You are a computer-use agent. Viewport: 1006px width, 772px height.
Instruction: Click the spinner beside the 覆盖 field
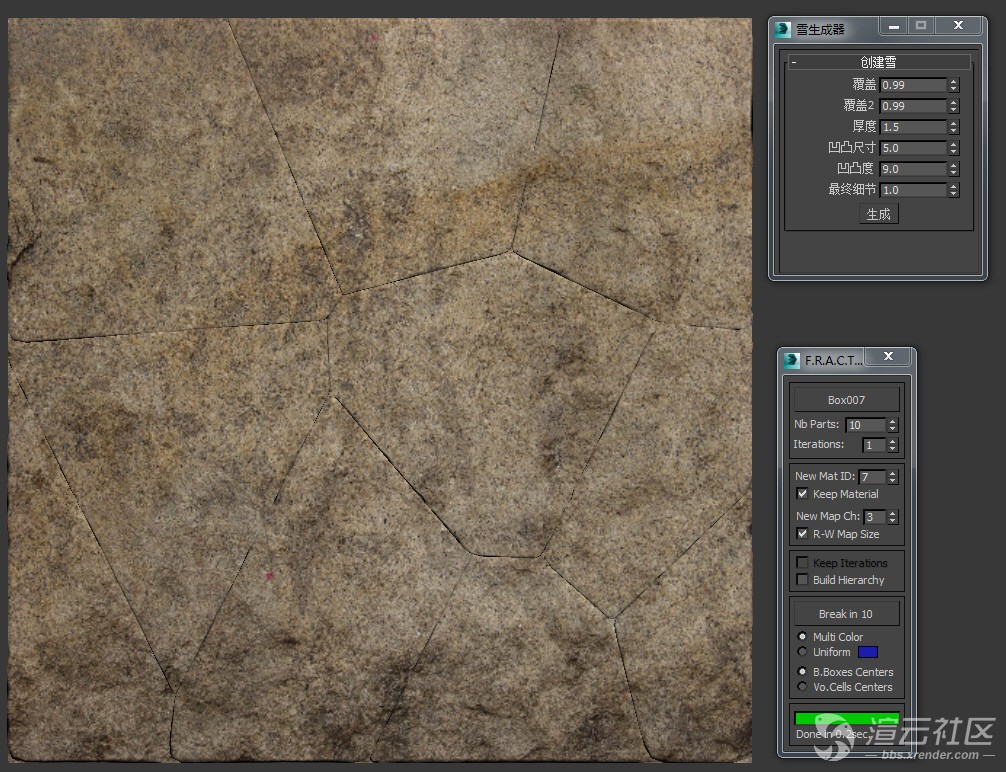click(x=953, y=85)
